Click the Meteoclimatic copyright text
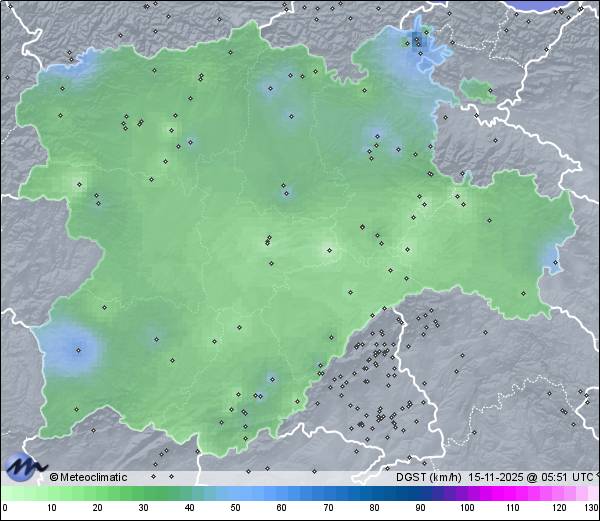 tap(89, 477)
